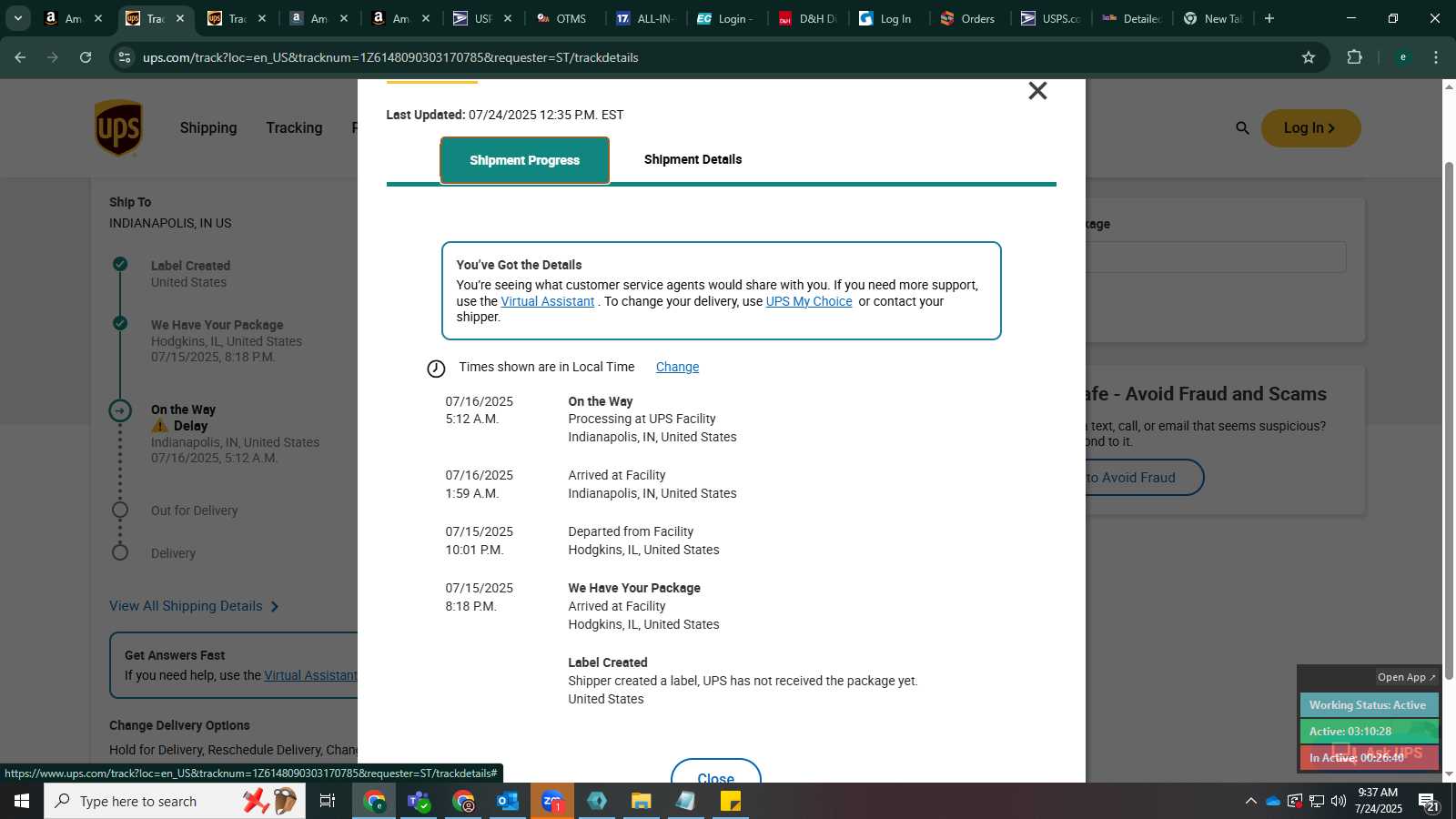Open Zoom from the taskbar
Screen dimensions: 1456x819
click(552, 801)
